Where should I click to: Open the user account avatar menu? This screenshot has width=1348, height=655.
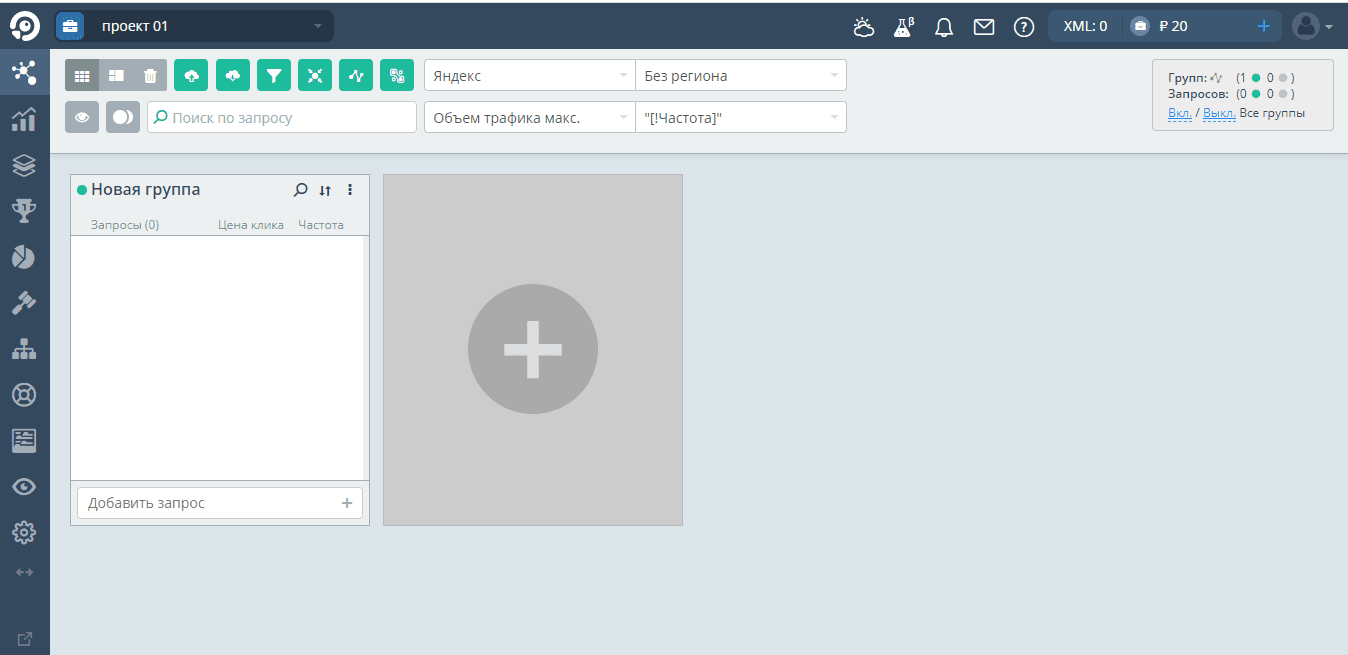(1312, 27)
